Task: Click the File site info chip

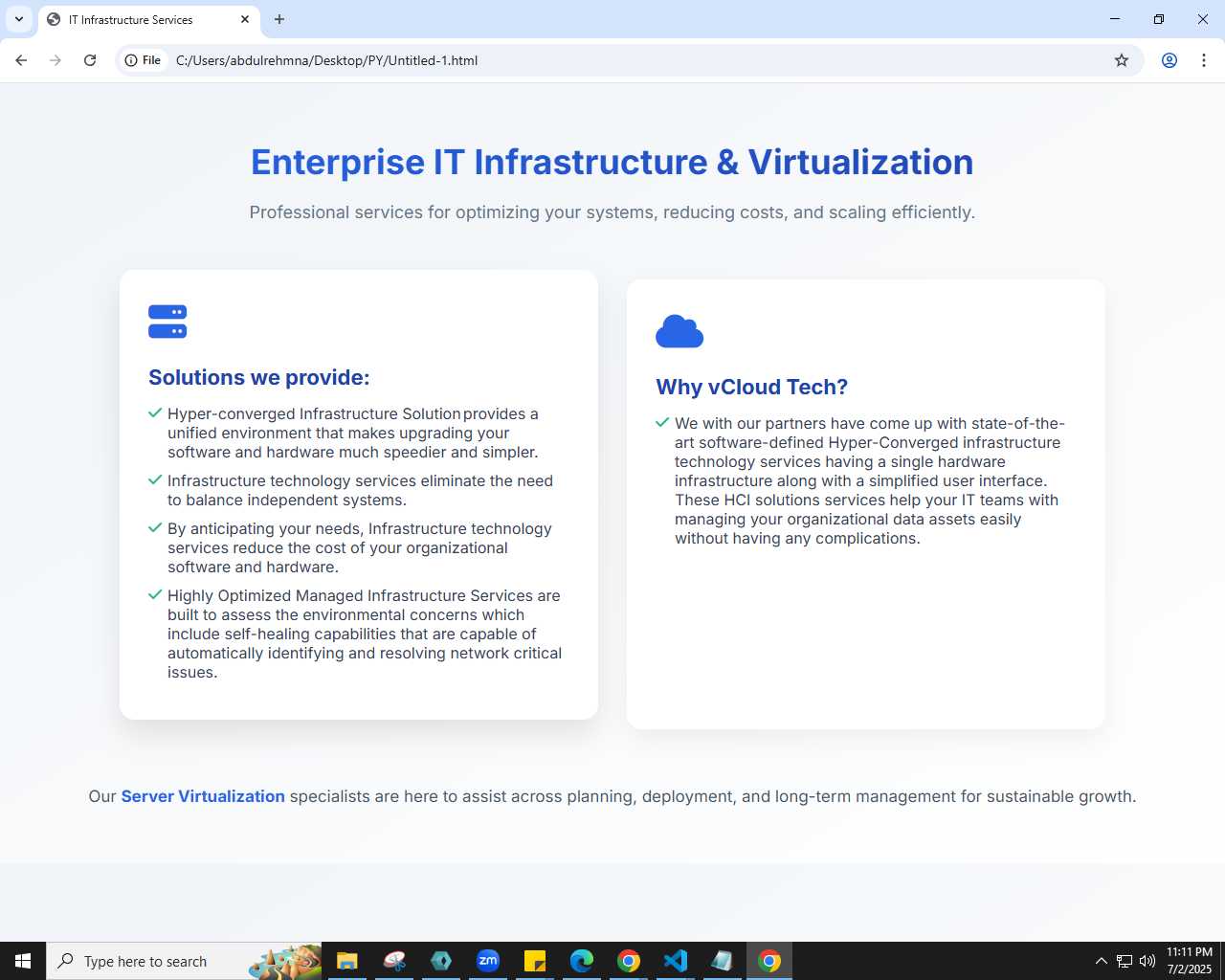Action: click(144, 60)
